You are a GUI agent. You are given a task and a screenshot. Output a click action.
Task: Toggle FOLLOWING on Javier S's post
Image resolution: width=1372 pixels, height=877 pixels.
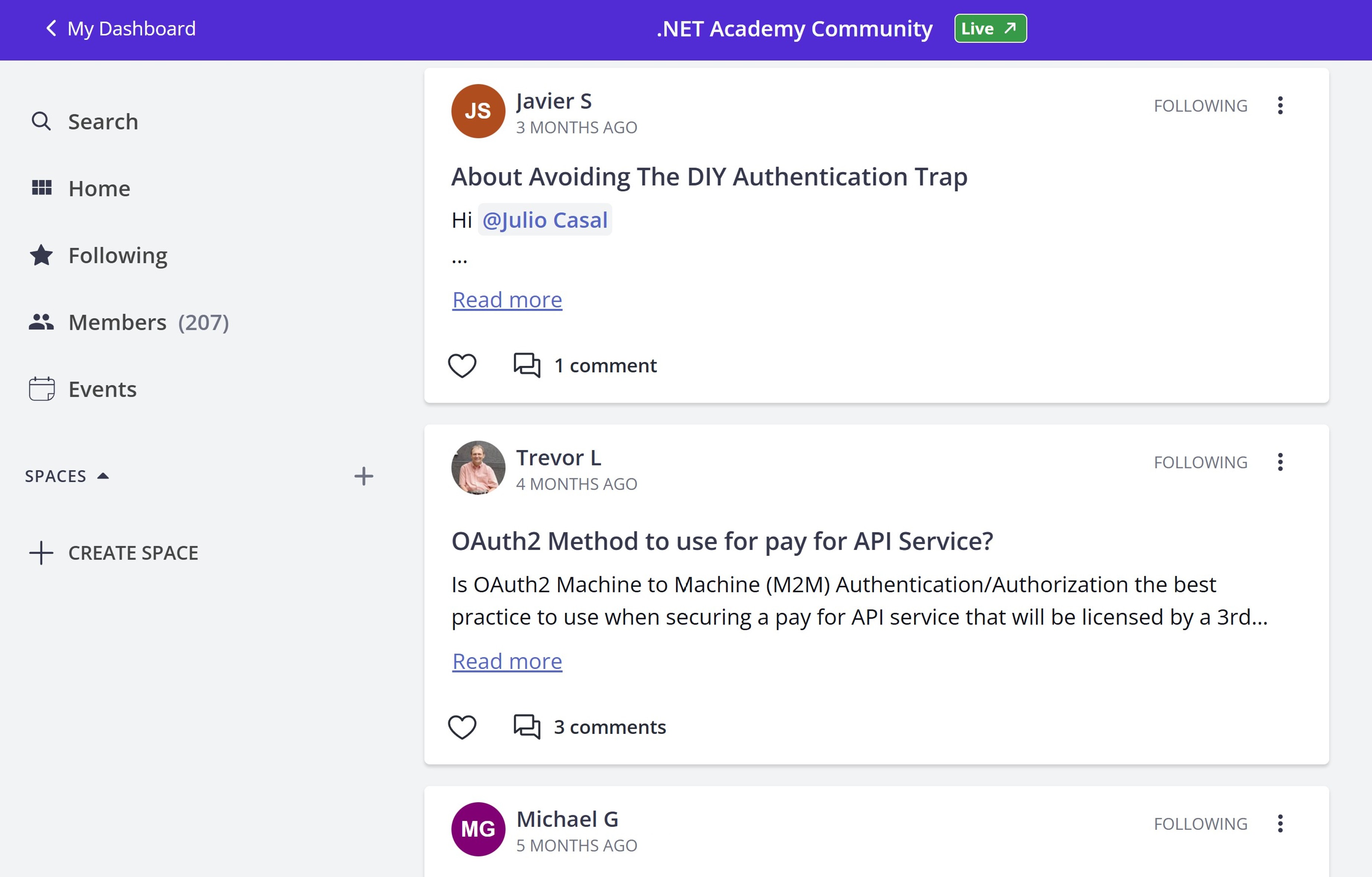[1200, 106]
